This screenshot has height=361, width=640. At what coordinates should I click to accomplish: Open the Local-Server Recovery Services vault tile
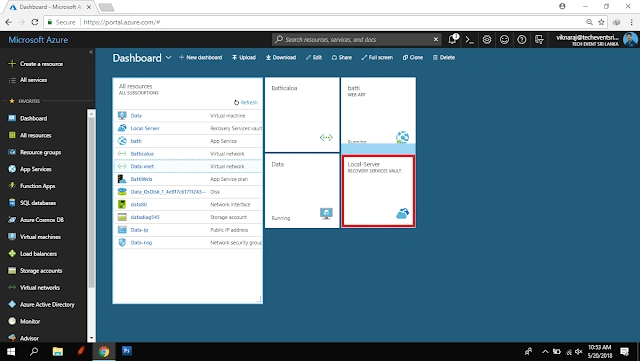click(x=378, y=191)
